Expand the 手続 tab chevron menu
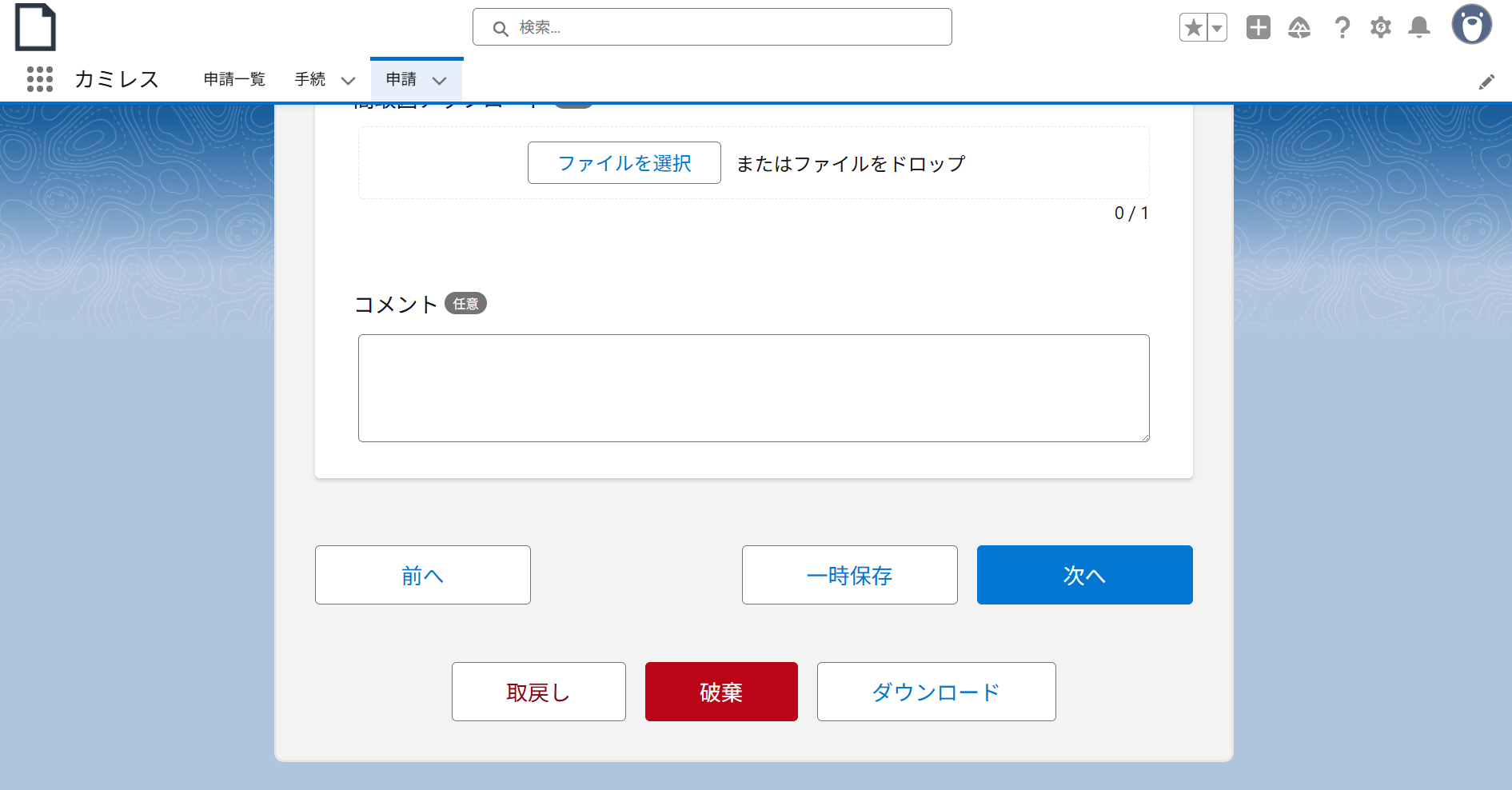The width and height of the screenshot is (1512, 790). point(348,81)
